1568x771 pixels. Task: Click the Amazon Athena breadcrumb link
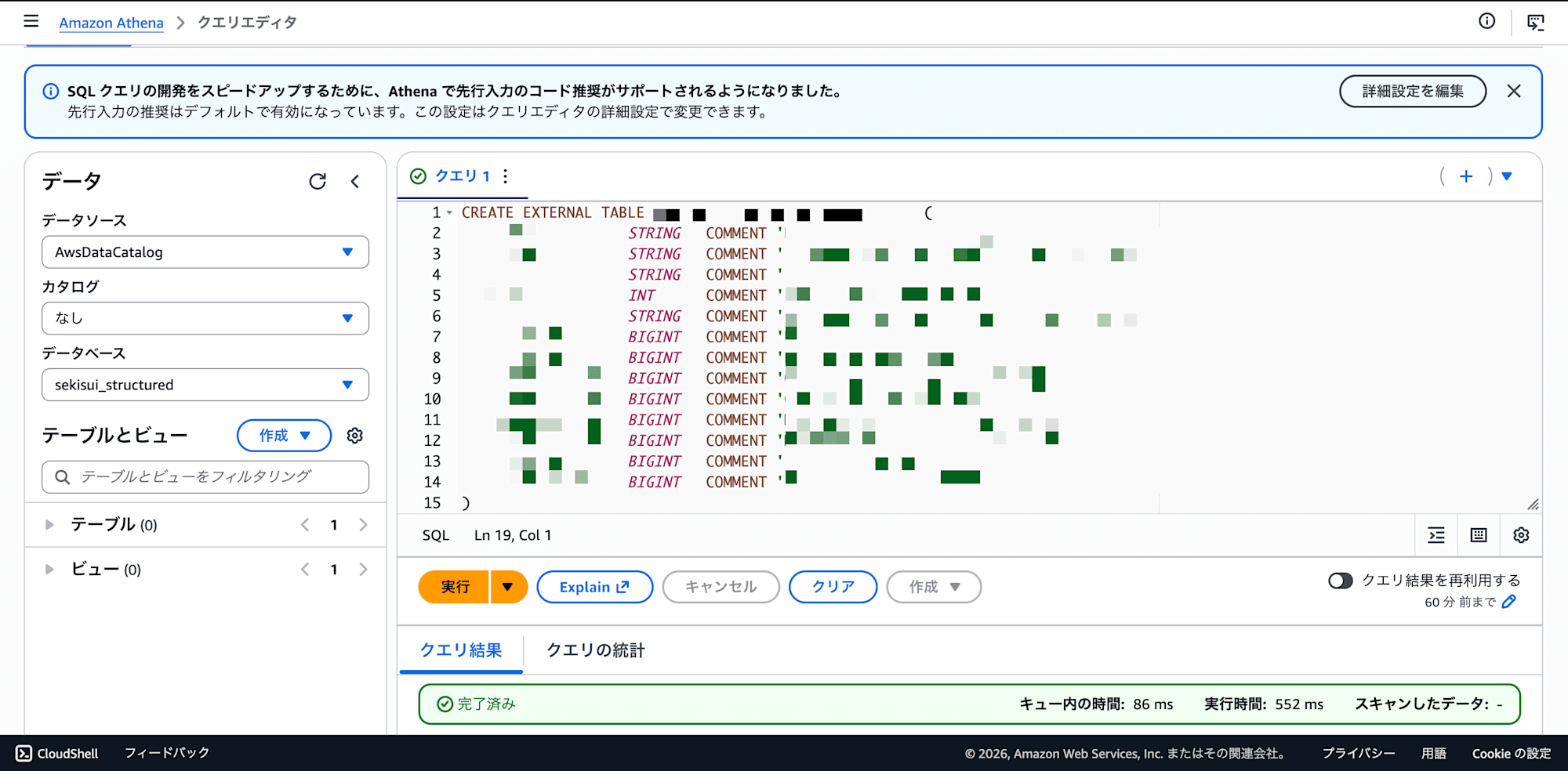point(111,23)
